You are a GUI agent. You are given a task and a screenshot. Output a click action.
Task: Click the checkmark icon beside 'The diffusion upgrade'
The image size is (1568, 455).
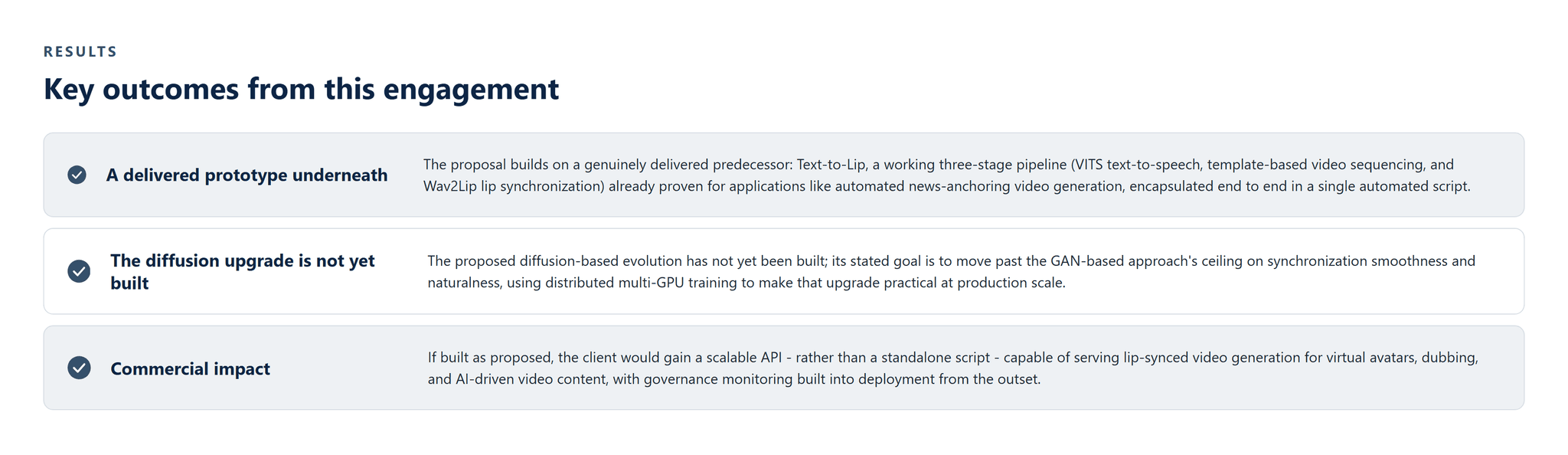pyautogui.click(x=79, y=271)
